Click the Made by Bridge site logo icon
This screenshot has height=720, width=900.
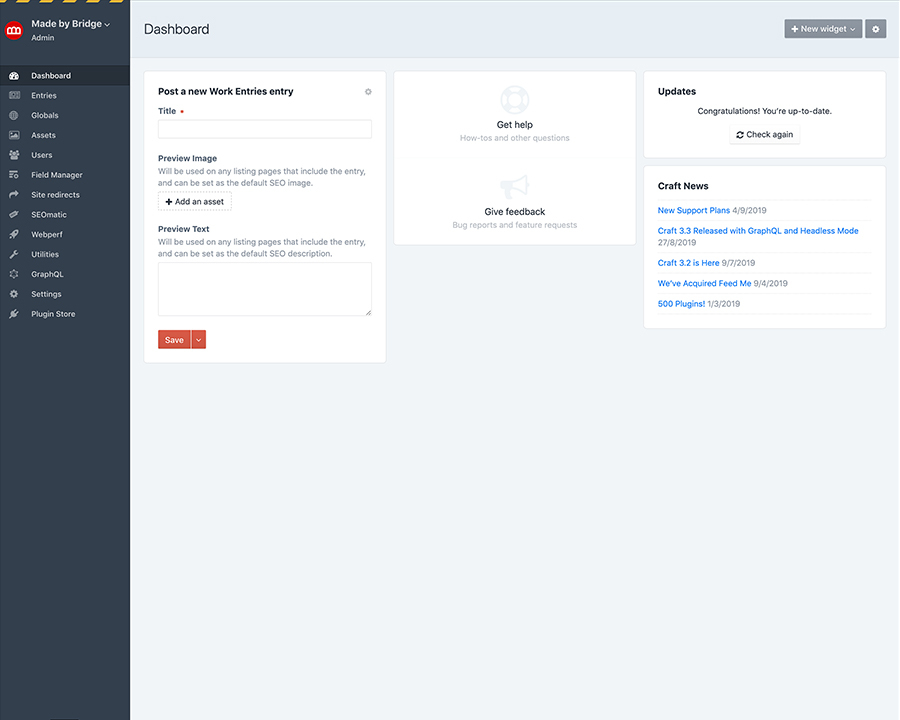pyautogui.click(x=14, y=30)
